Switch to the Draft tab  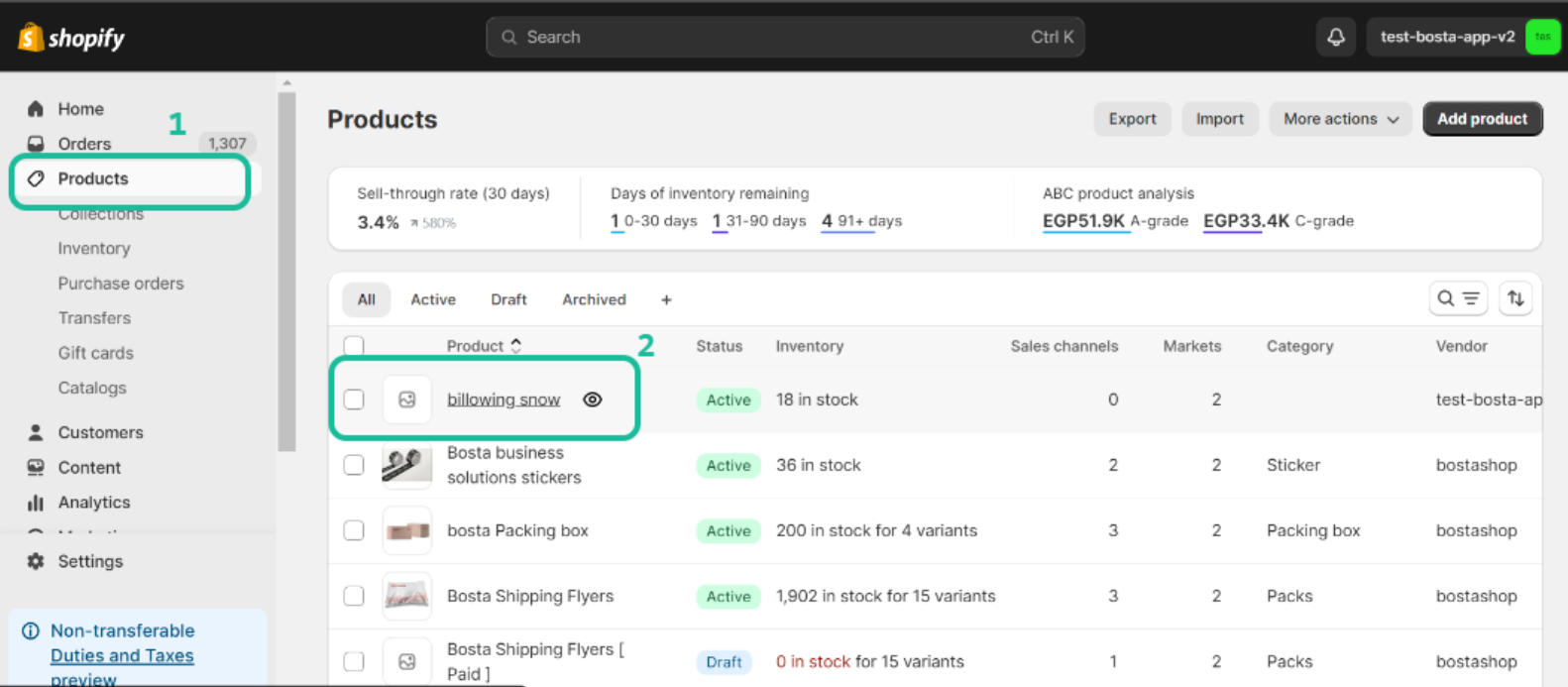[x=508, y=299]
